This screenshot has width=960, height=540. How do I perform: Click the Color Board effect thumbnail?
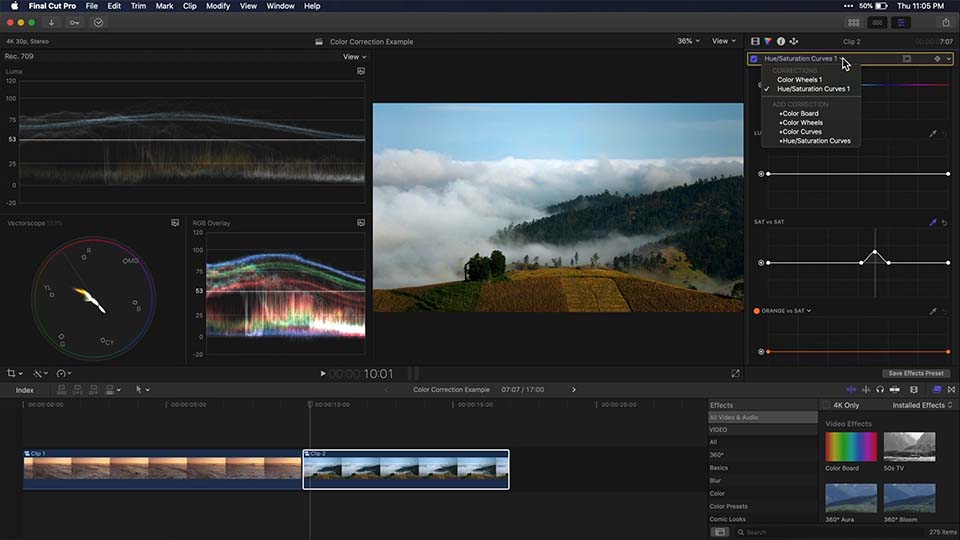click(x=850, y=446)
